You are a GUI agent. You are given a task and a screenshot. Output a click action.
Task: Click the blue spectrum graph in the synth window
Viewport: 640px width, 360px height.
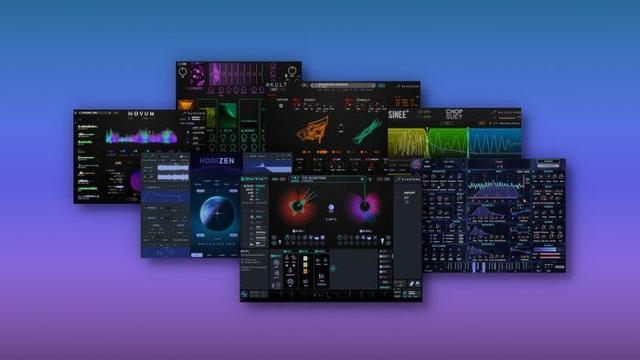pos(496,189)
